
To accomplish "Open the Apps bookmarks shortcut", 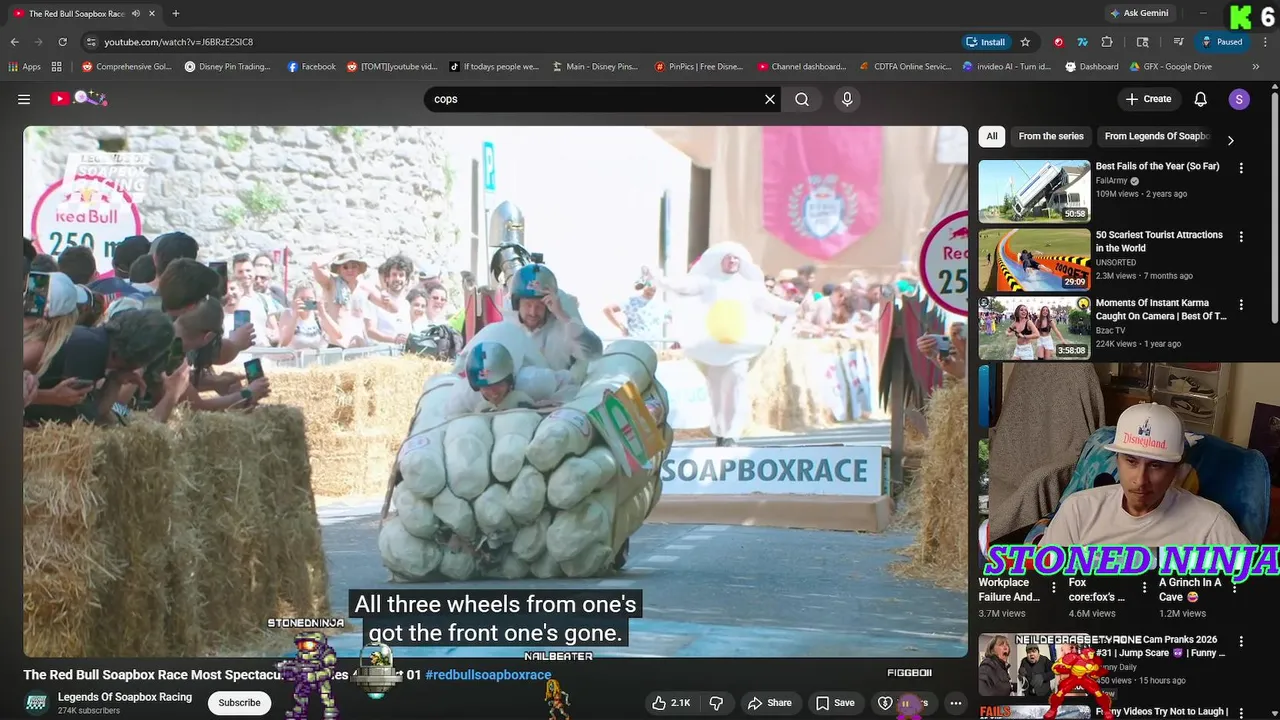I will coord(24,67).
